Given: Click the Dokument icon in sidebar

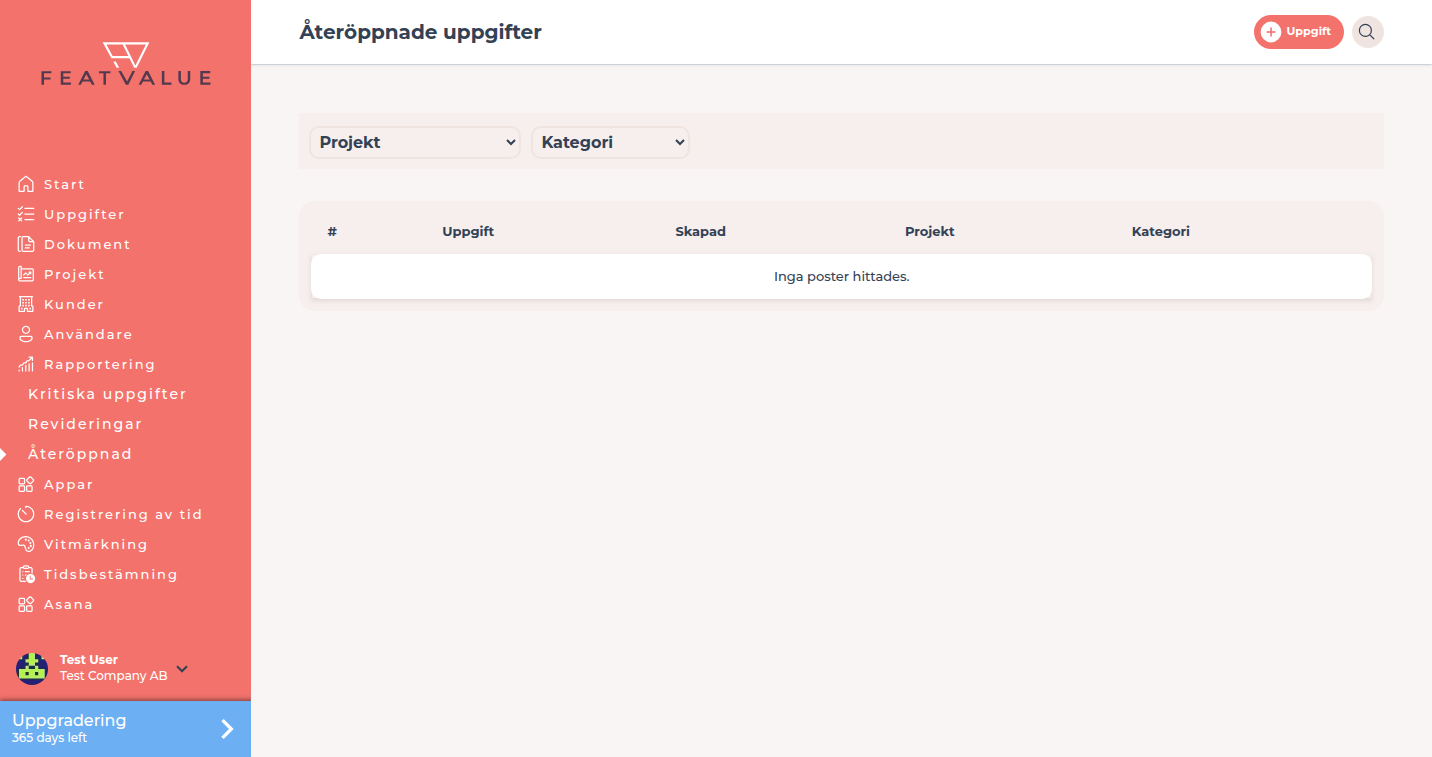Looking at the screenshot, I should pyautogui.click(x=26, y=244).
